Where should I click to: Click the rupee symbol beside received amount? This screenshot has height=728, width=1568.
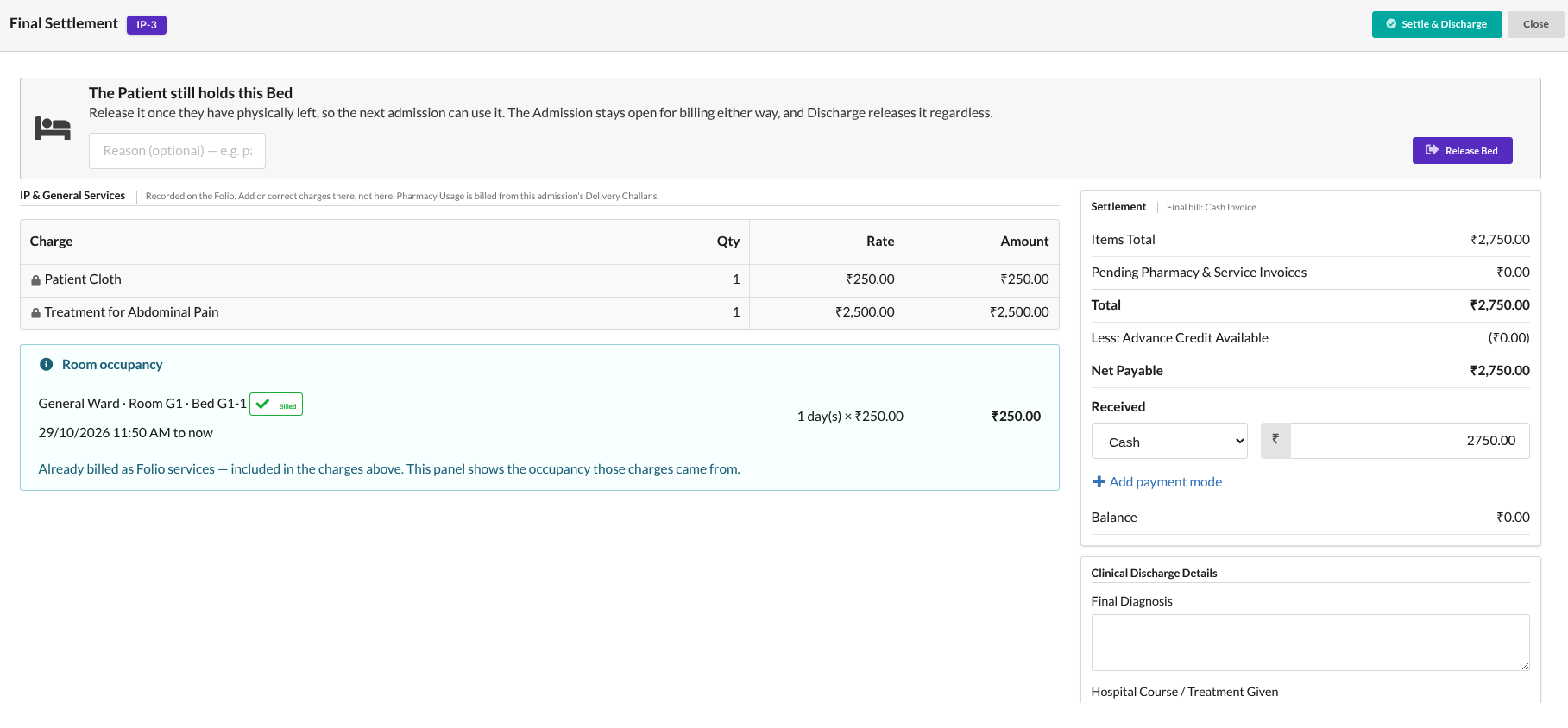click(x=1275, y=440)
